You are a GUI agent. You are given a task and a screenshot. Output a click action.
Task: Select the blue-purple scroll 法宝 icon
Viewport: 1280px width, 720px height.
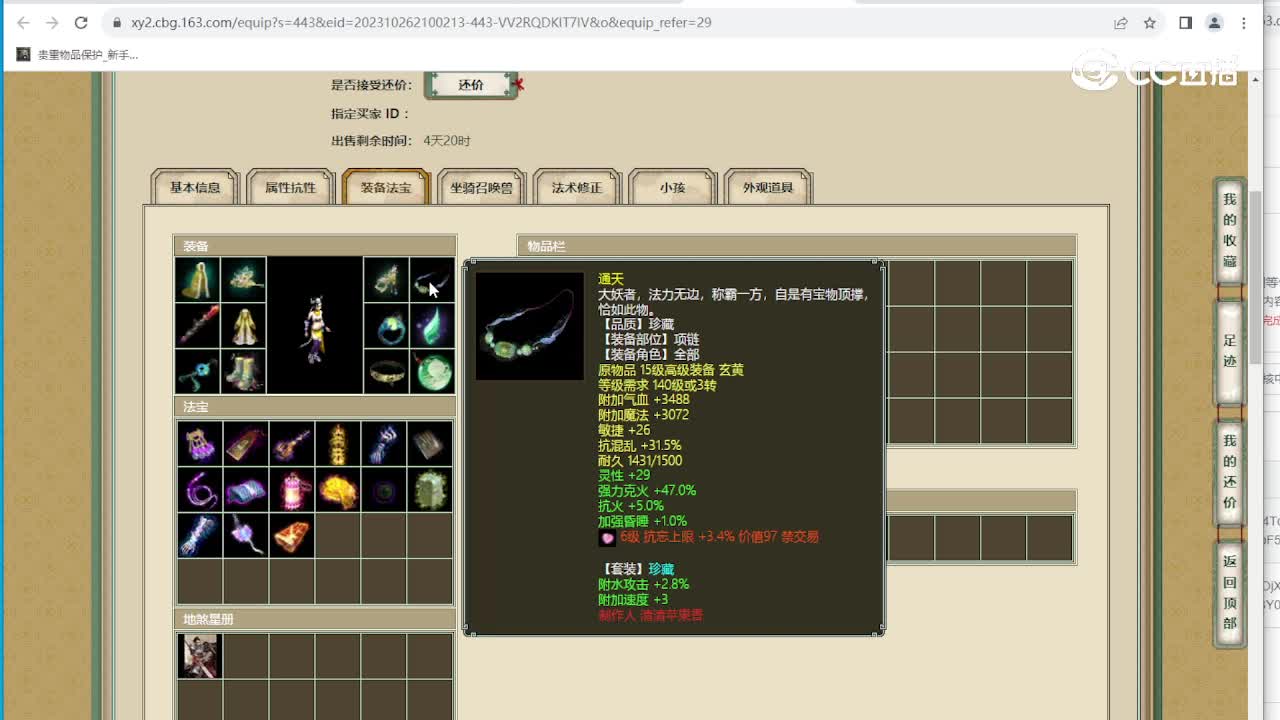[x=246, y=490]
